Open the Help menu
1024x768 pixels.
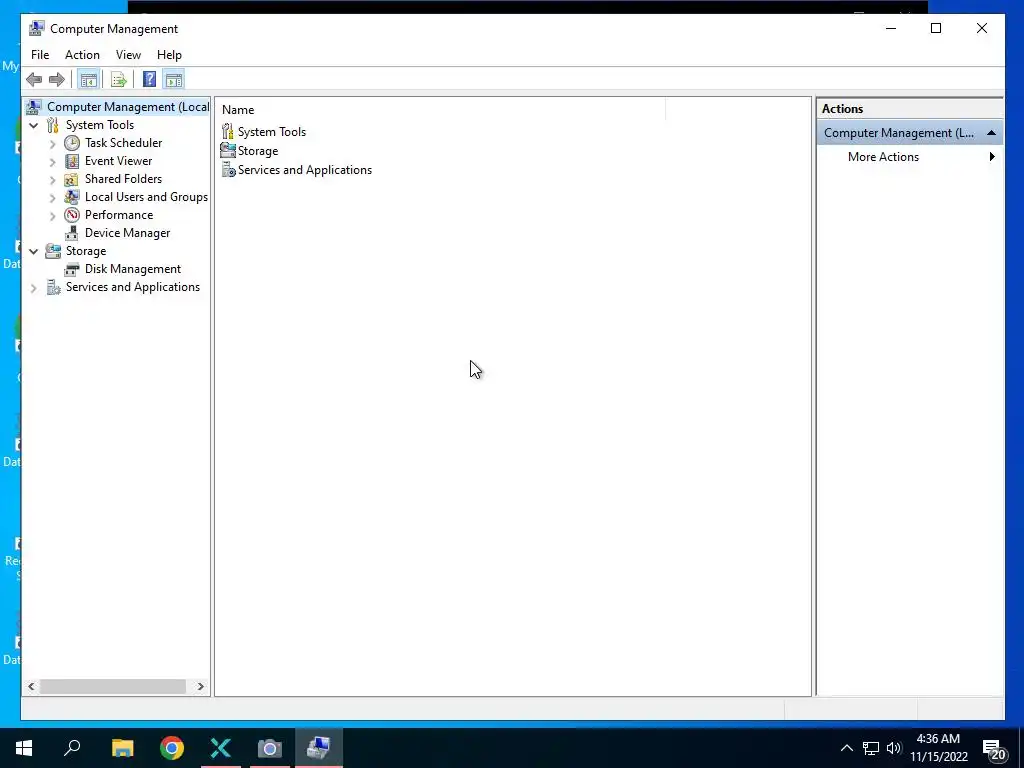169,55
